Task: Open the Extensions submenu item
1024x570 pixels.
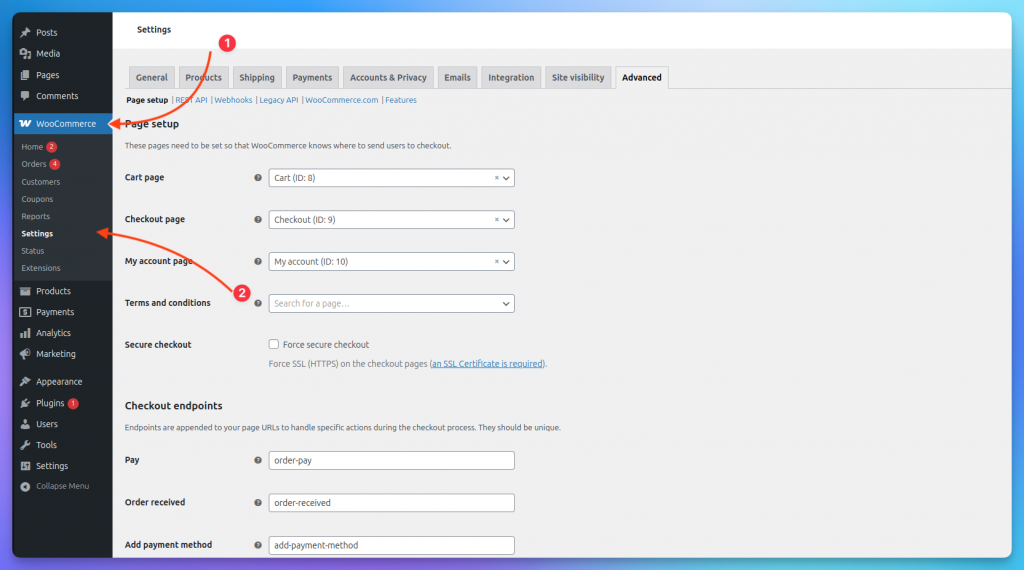Action: (x=40, y=268)
